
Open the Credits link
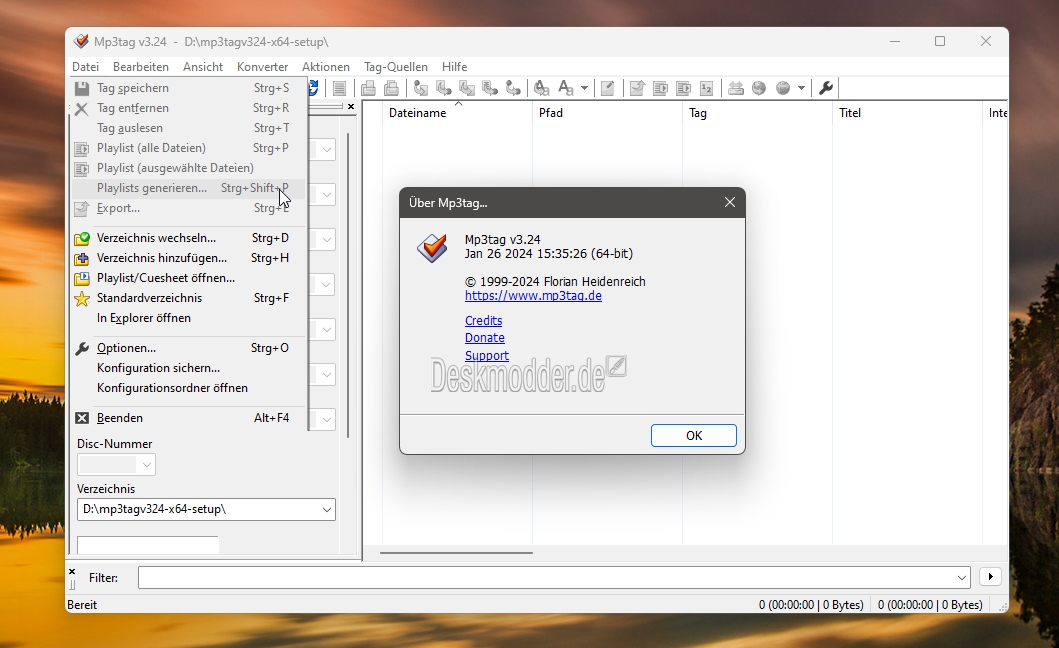484,320
